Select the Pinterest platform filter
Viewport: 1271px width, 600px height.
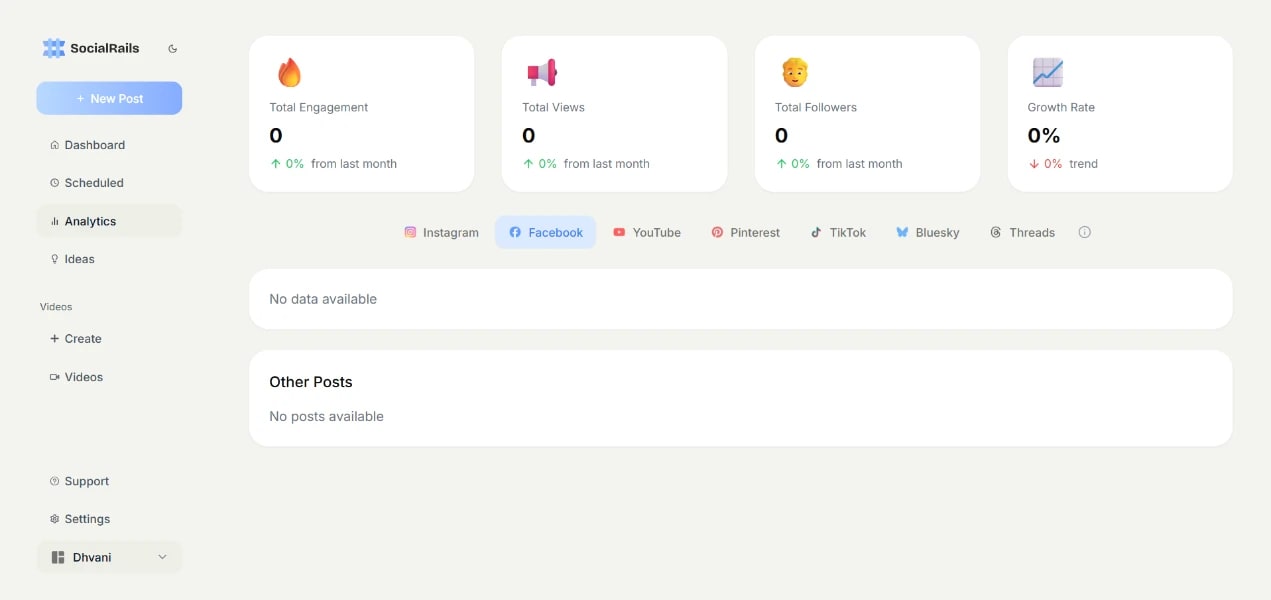(746, 232)
